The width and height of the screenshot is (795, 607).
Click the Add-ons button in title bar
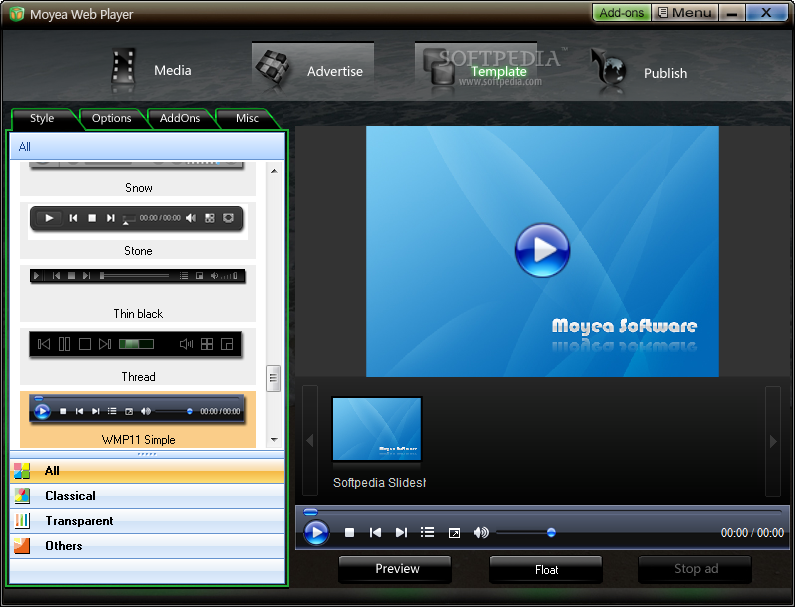[x=622, y=13]
